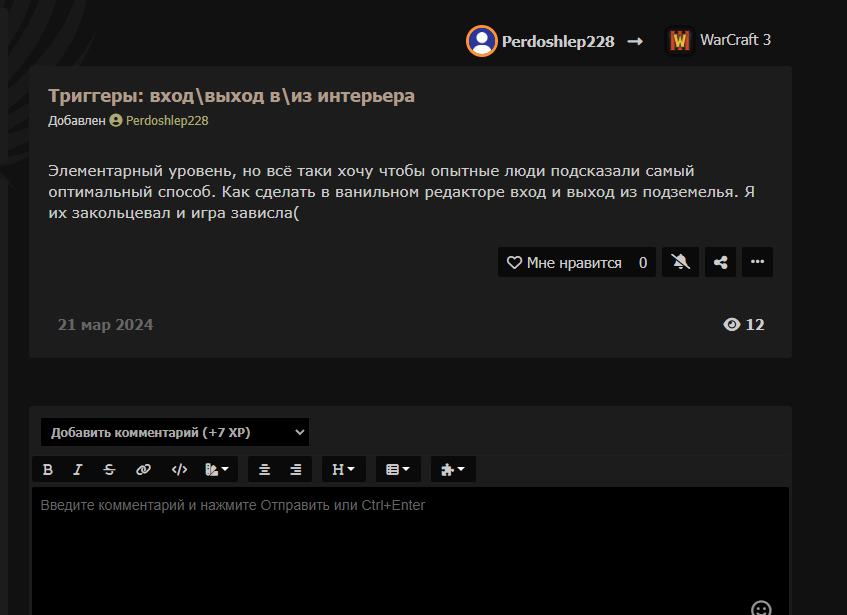Insert code with the code brackets icon
Viewport: 847px width, 615px height.
(179, 469)
